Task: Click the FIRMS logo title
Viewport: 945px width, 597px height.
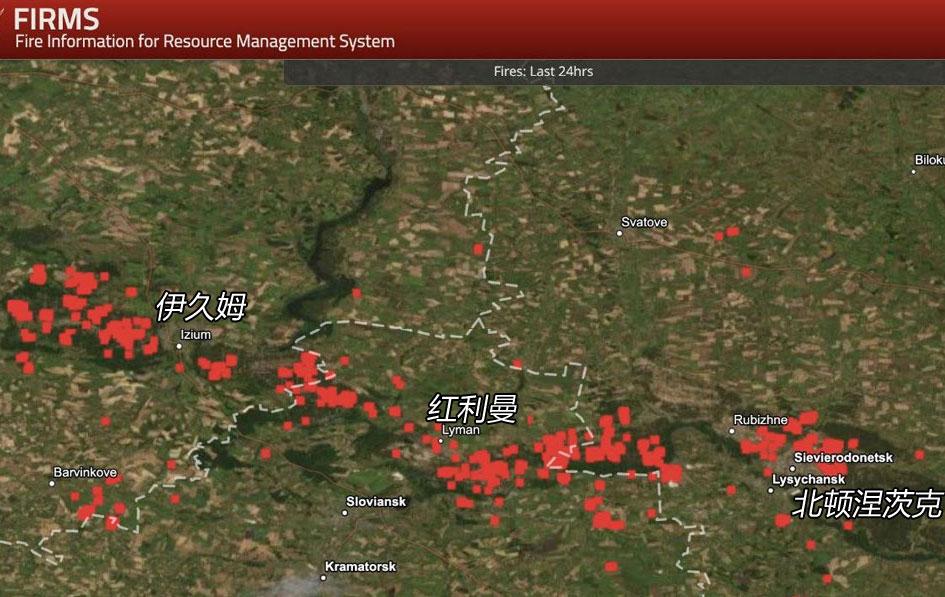Action: point(56,19)
